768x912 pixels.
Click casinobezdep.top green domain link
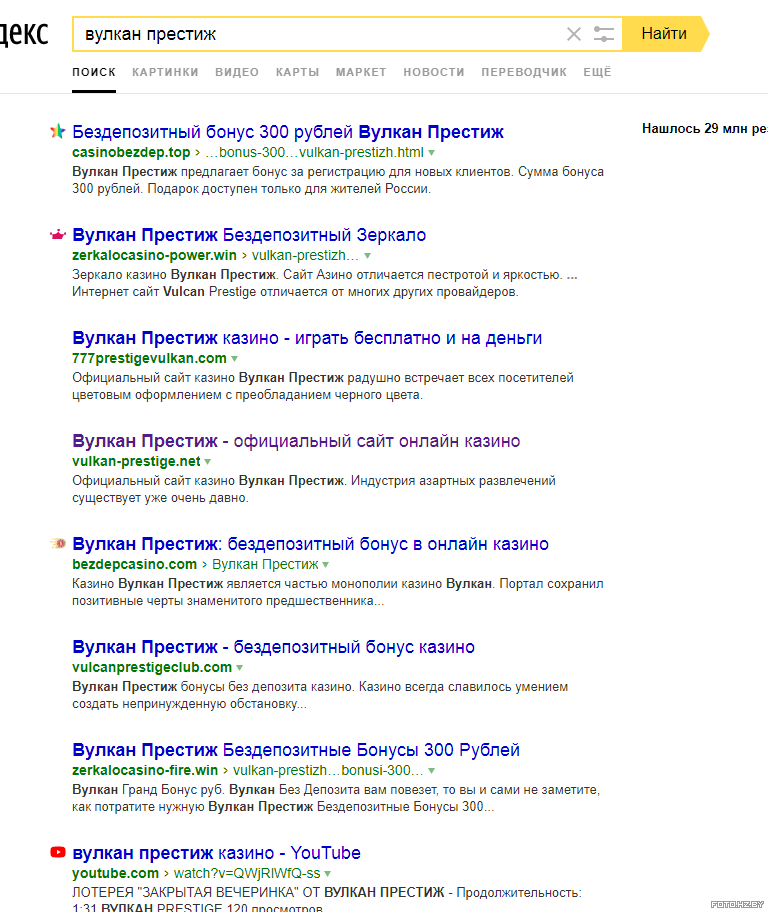(131, 152)
